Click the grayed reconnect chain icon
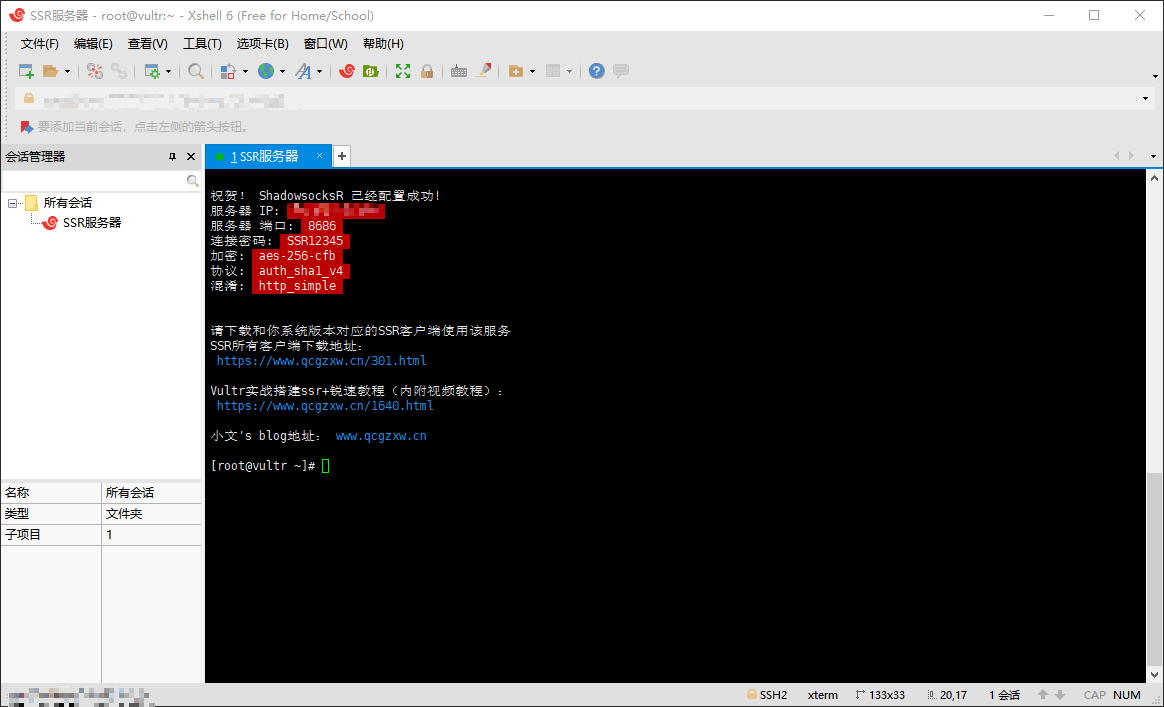The image size is (1164, 707). pyautogui.click(x=119, y=71)
